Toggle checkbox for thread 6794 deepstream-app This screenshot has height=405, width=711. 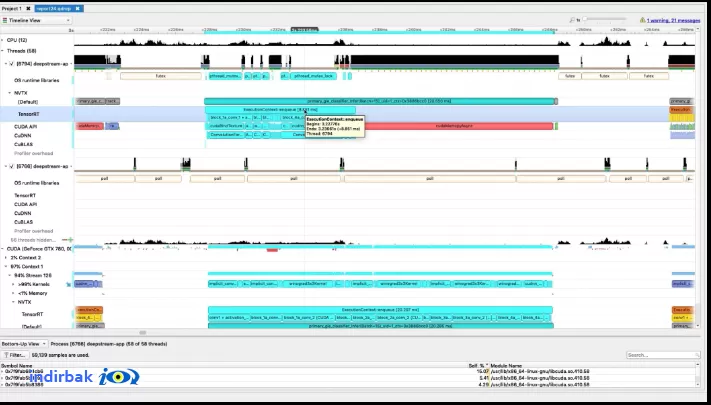12,64
